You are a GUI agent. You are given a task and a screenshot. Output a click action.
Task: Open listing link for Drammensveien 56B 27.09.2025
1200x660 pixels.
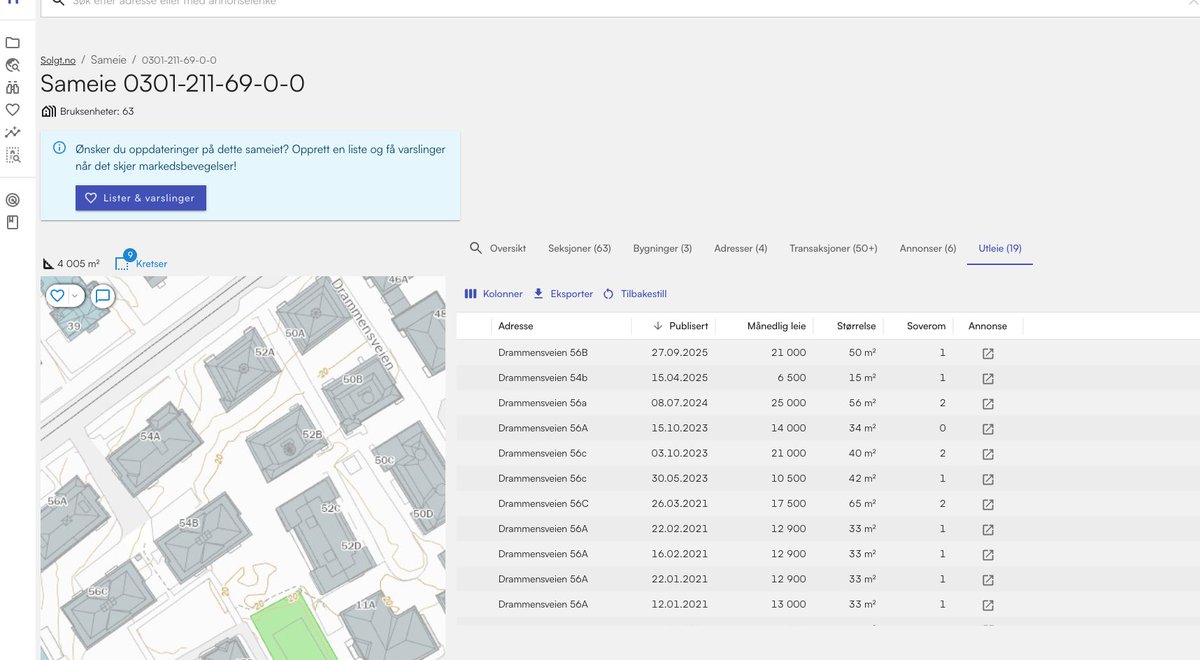point(988,353)
